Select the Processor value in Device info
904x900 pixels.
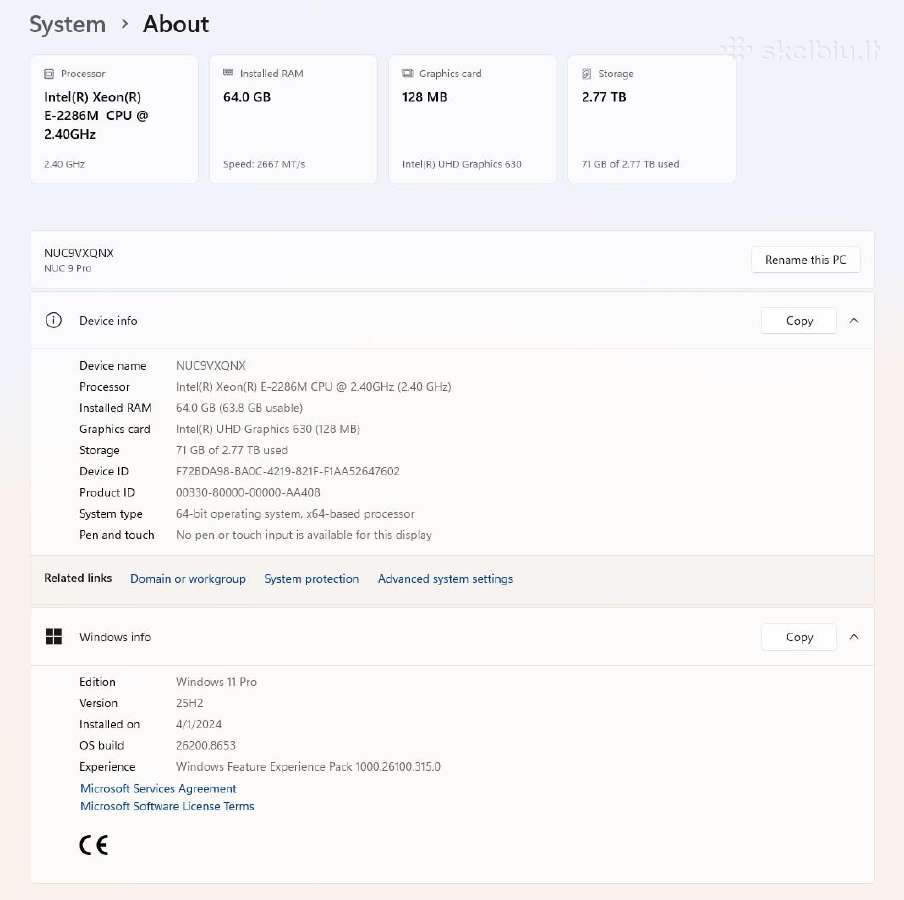(x=314, y=387)
